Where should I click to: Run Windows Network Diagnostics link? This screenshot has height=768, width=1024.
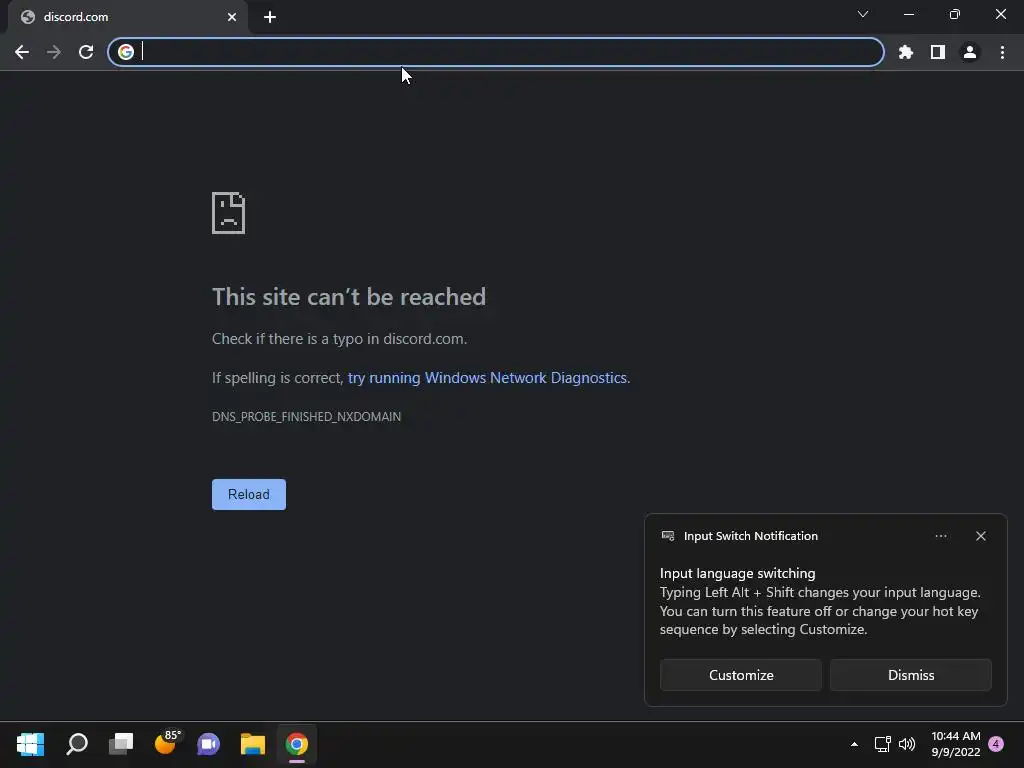point(487,378)
